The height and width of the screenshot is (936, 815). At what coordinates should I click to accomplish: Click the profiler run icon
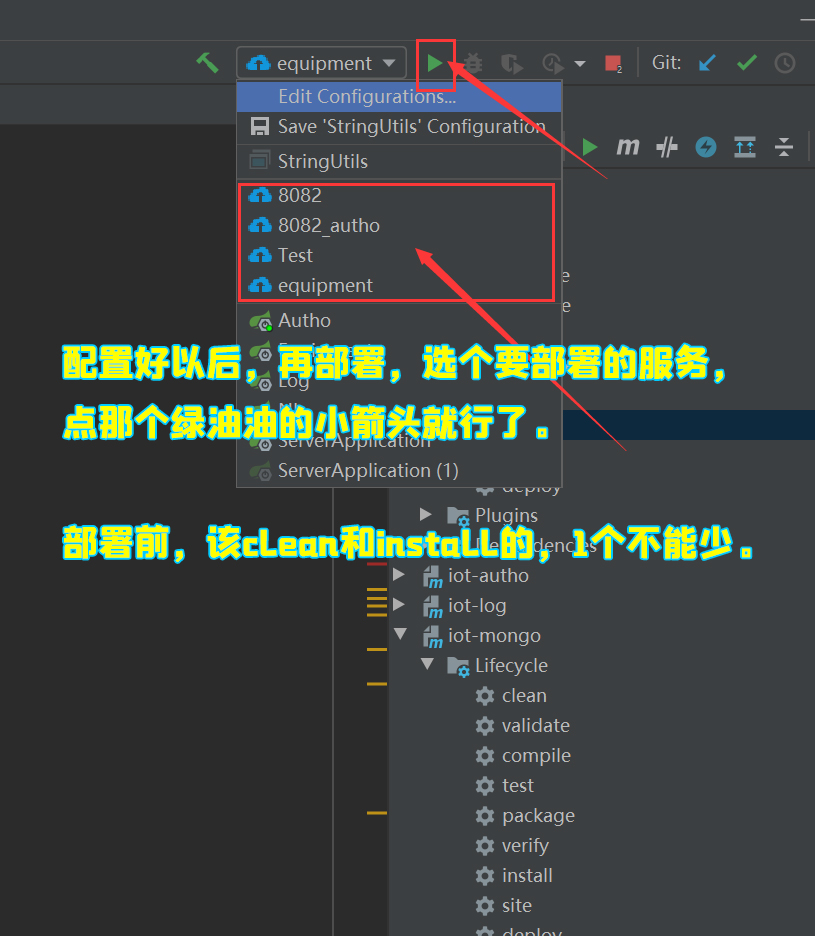coord(553,63)
